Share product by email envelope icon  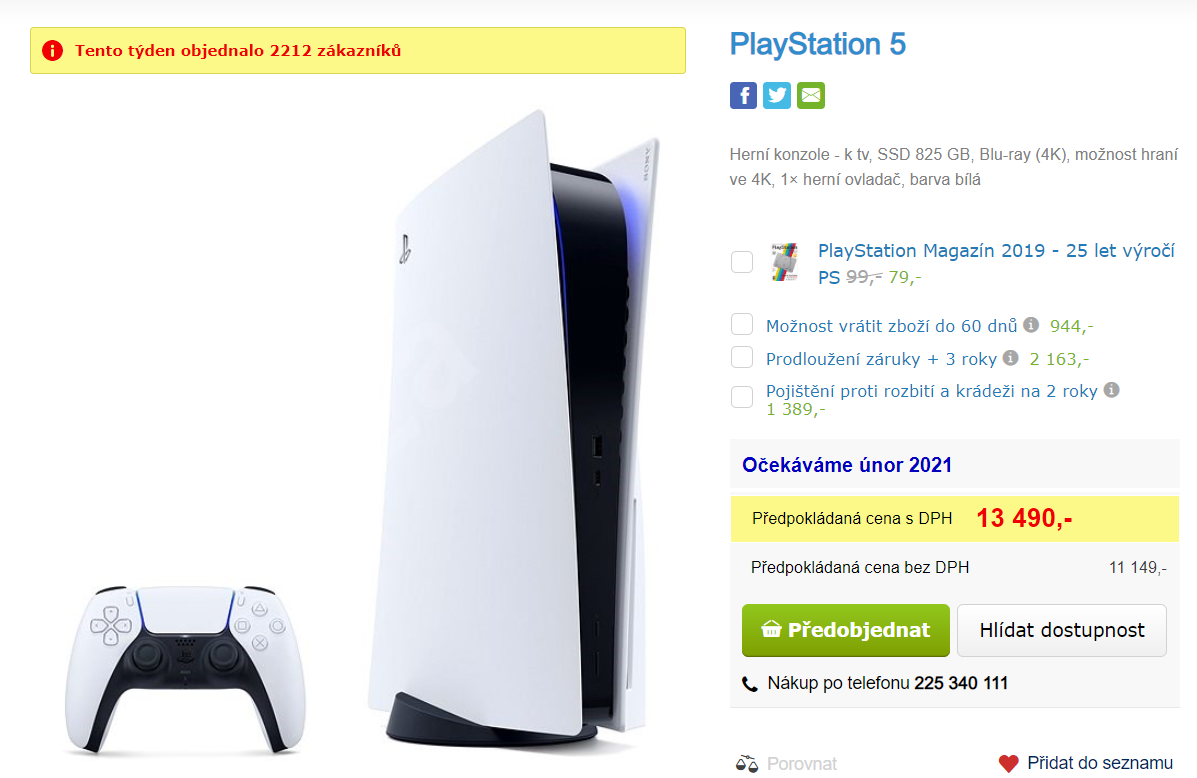pos(811,95)
